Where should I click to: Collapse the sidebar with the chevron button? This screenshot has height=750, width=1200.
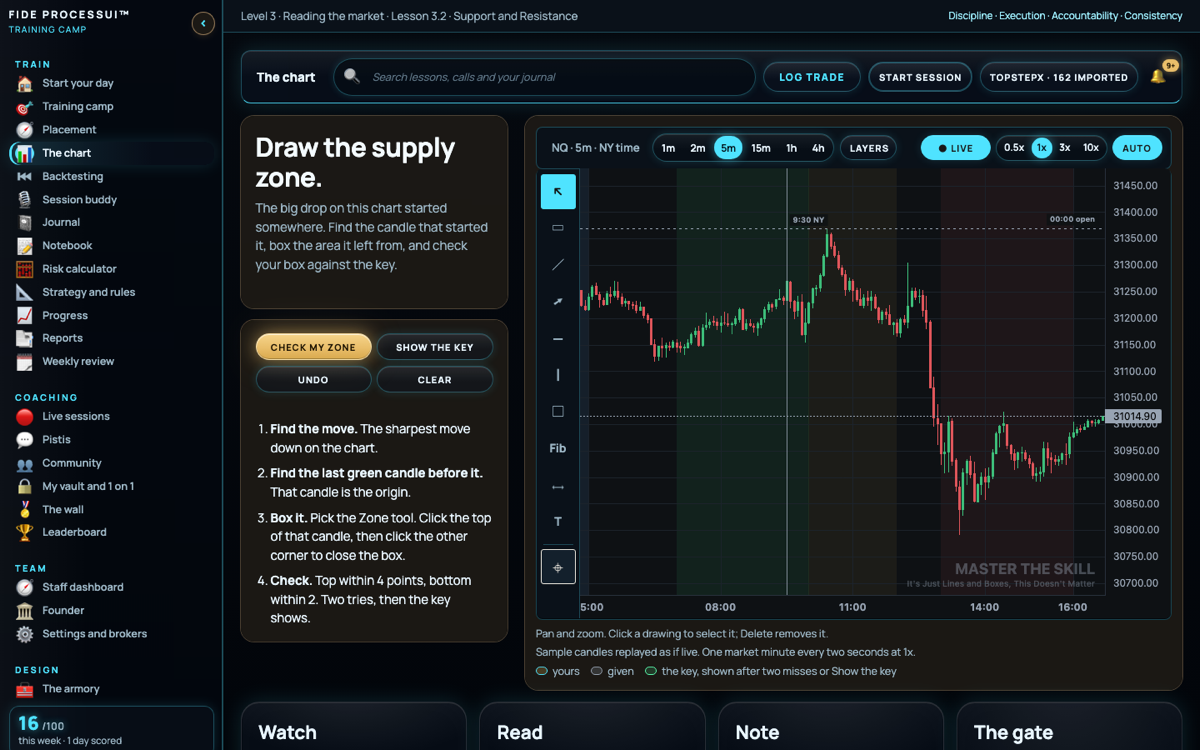[x=203, y=23]
